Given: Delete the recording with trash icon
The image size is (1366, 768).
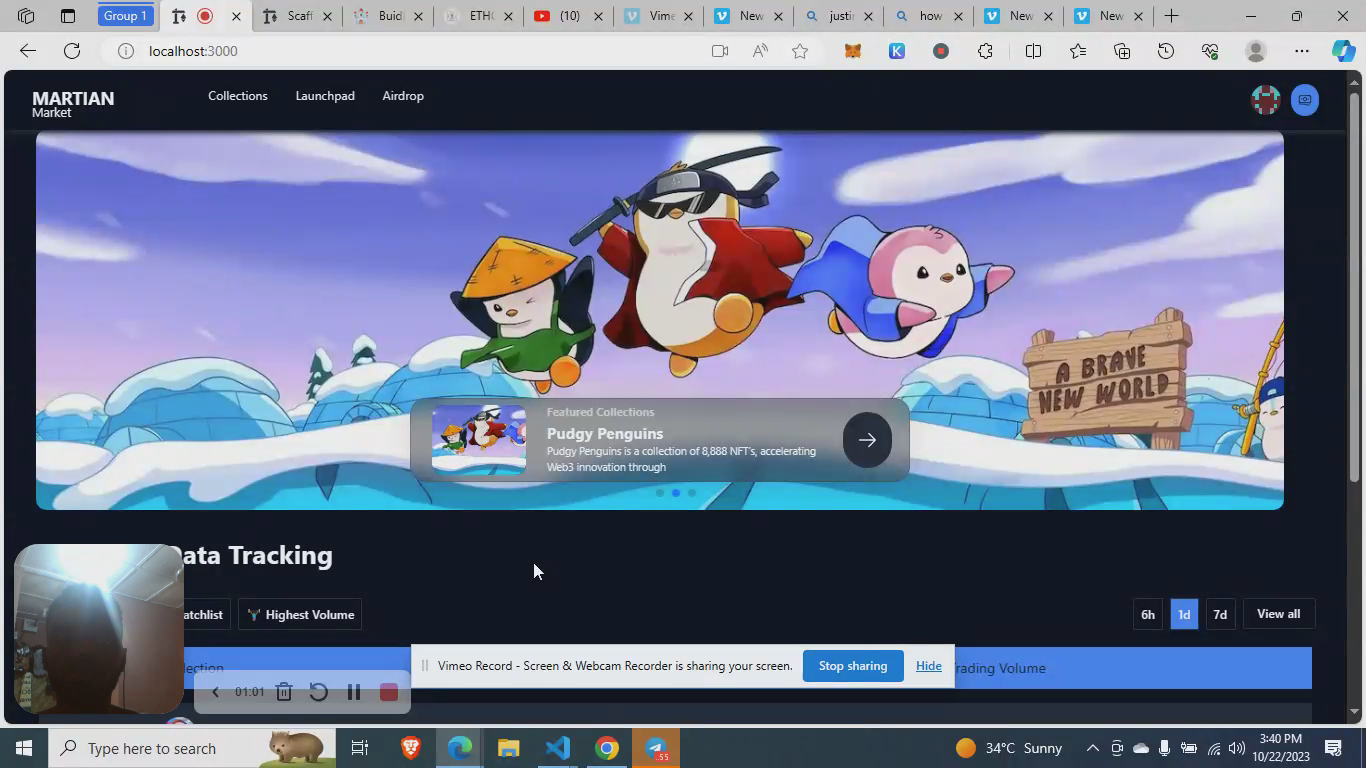Looking at the screenshot, I should tap(284, 692).
